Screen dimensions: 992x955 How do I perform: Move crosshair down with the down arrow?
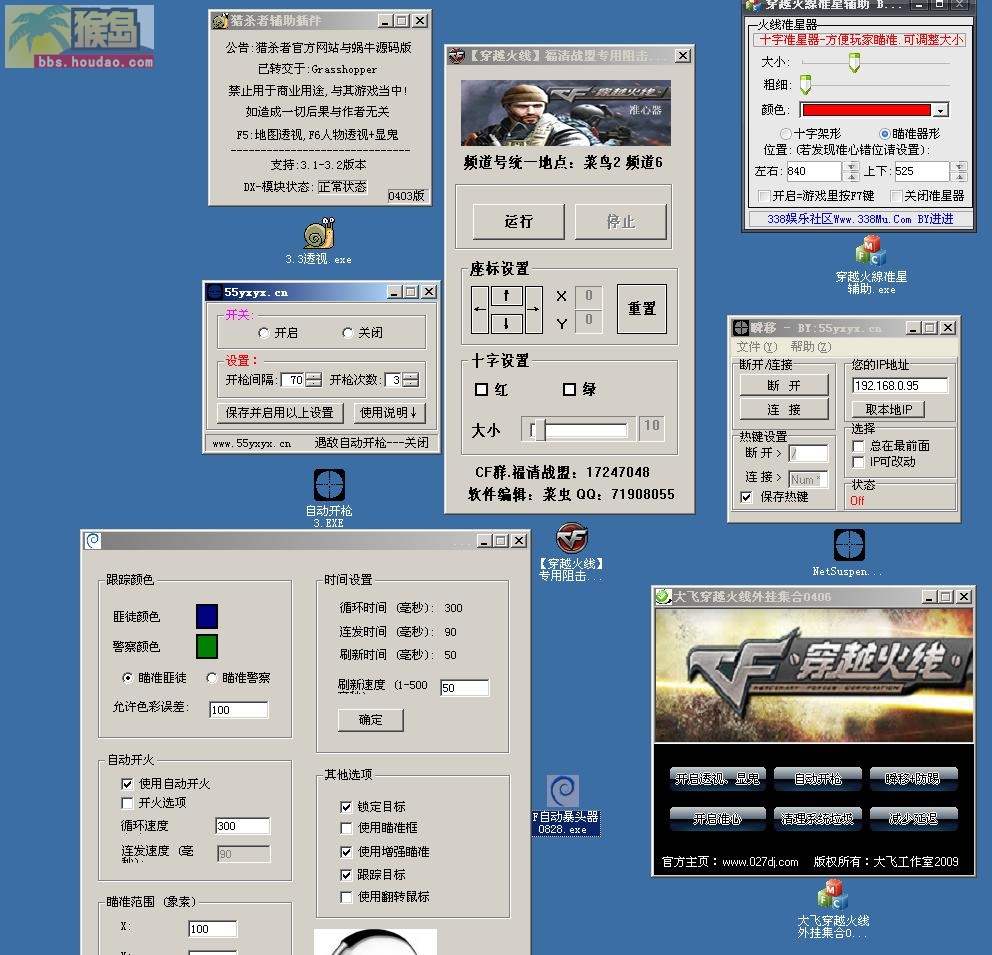pyautogui.click(x=507, y=323)
